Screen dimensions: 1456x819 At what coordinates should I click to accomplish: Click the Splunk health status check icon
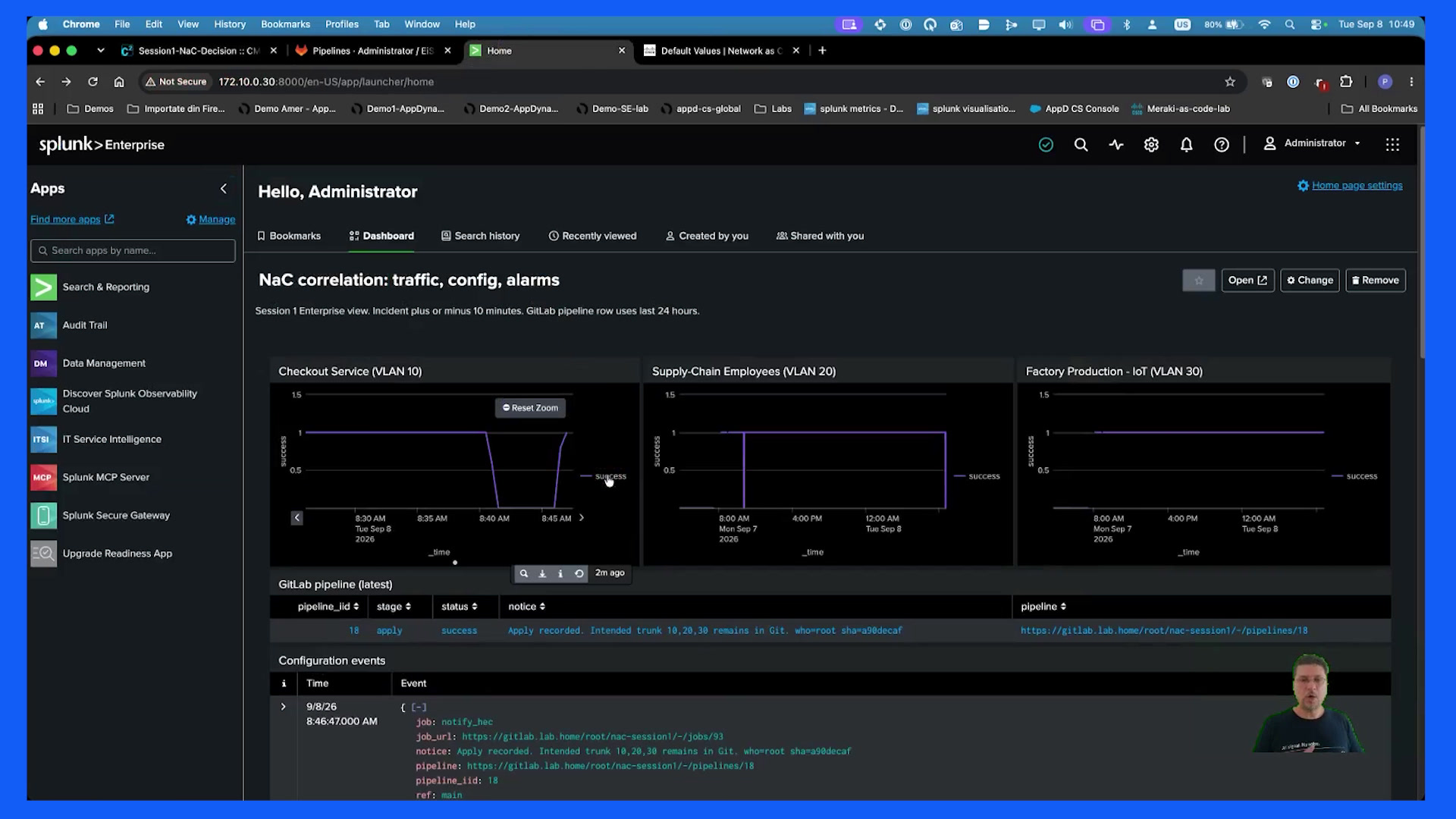(1046, 144)
